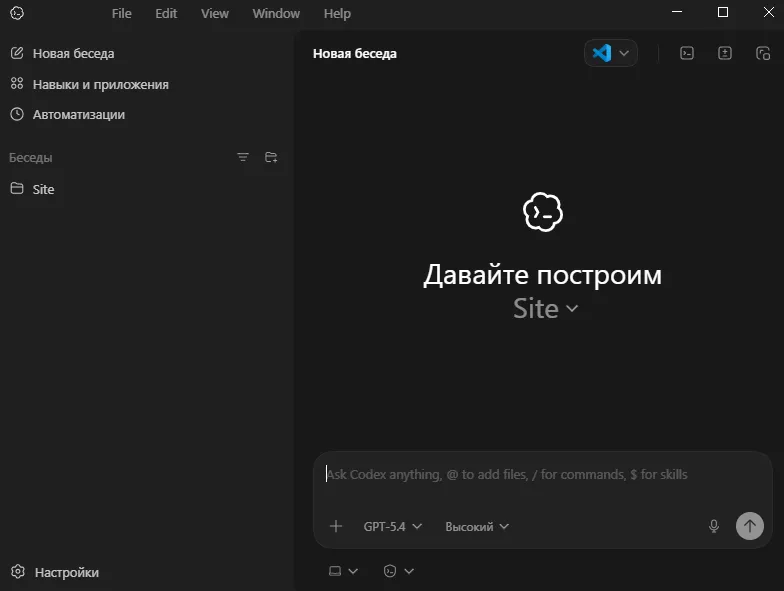The image size is (784, 591).
Task: Open the Edit menu
Action: [x=166, y=14]
